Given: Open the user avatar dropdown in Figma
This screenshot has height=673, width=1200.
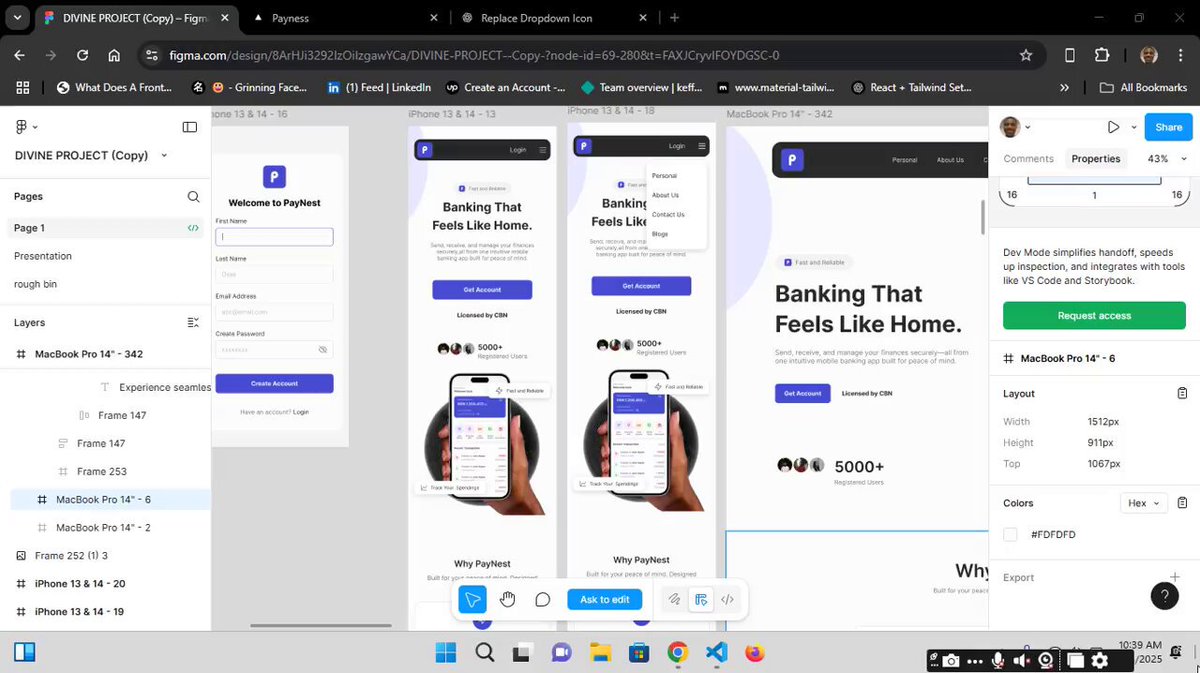Looking at the screenshot, I should 1017,127.
